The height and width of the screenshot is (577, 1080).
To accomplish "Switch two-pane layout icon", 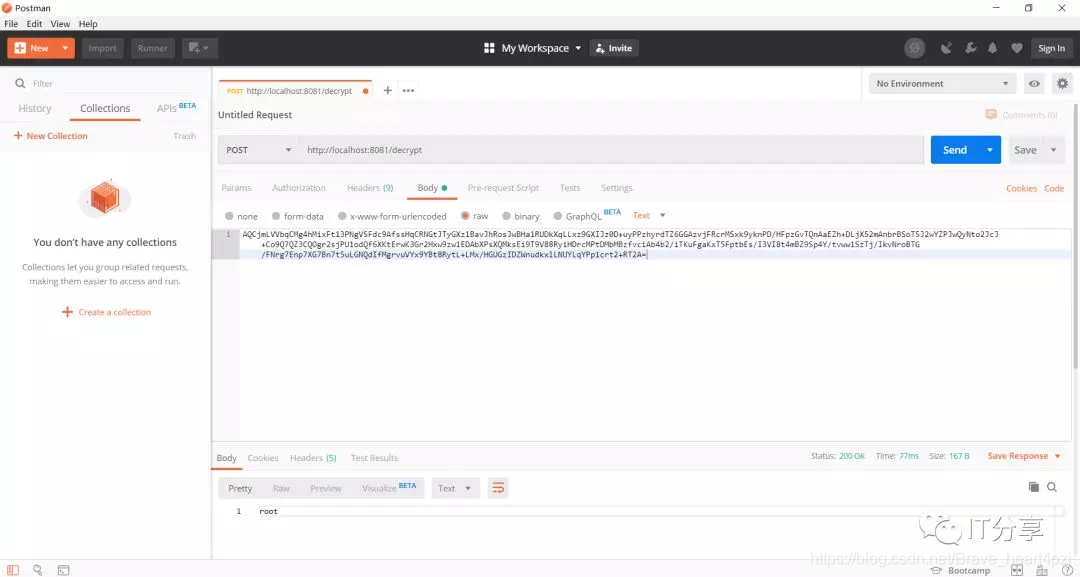I will [1017, 570].
